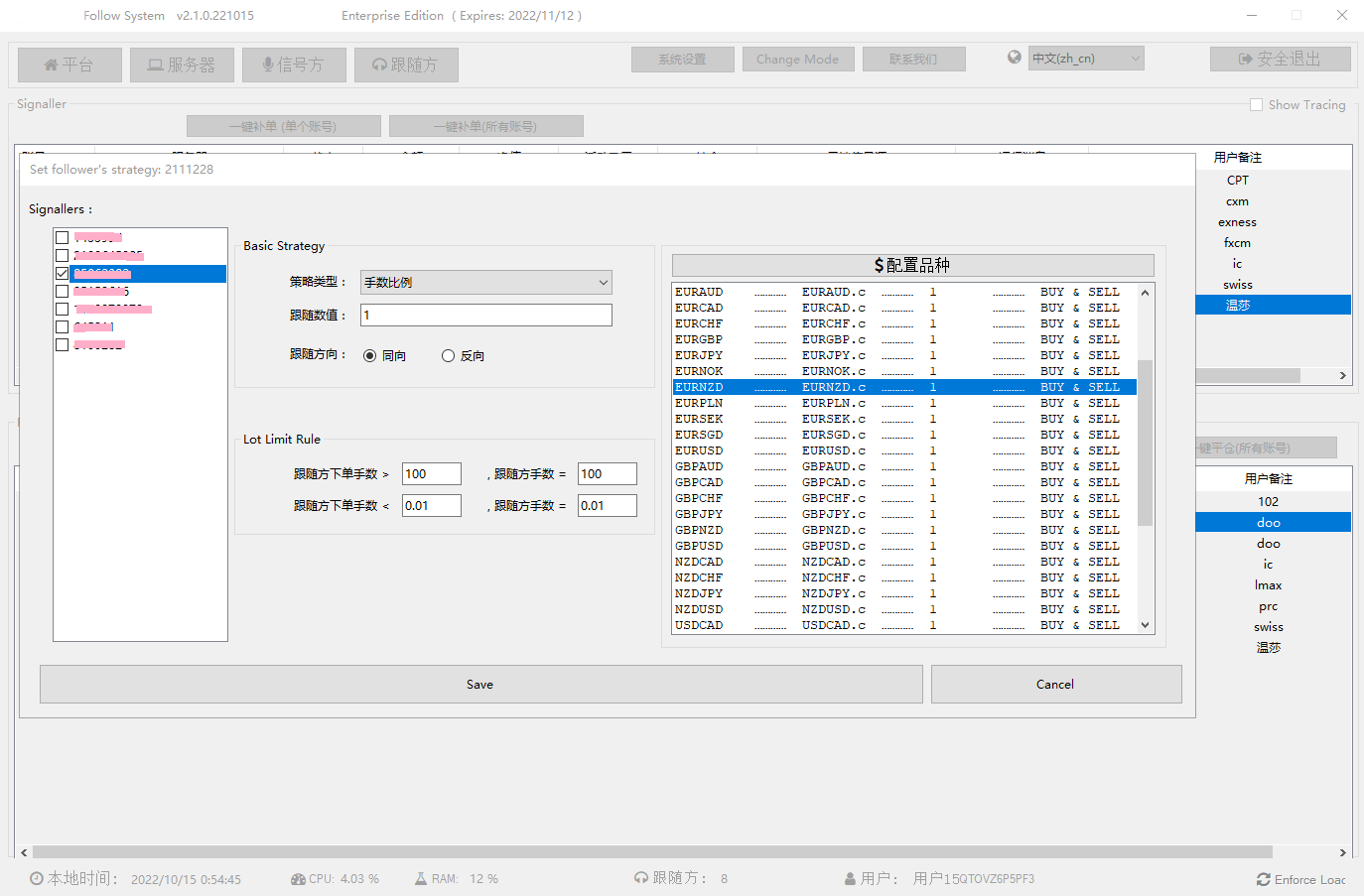Click the Cancel button
This screenshot has height=896, width=1364.
click(1055, 685)
